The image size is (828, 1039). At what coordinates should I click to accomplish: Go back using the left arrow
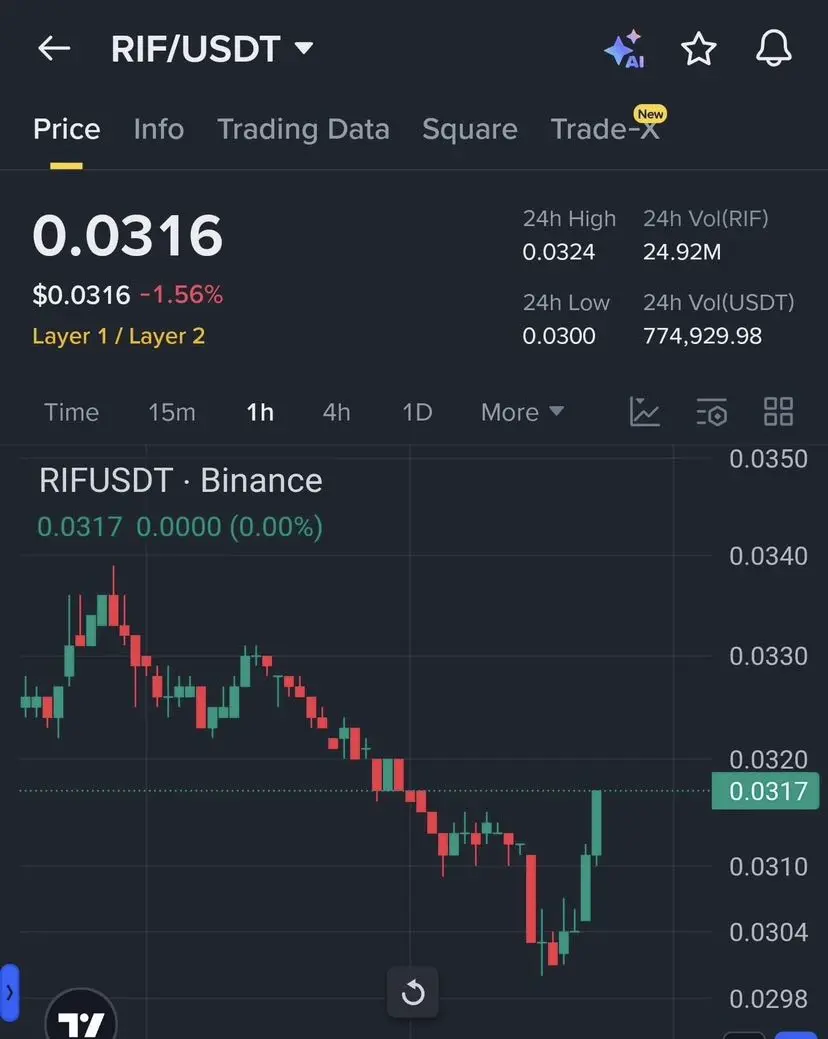[54, 48]
